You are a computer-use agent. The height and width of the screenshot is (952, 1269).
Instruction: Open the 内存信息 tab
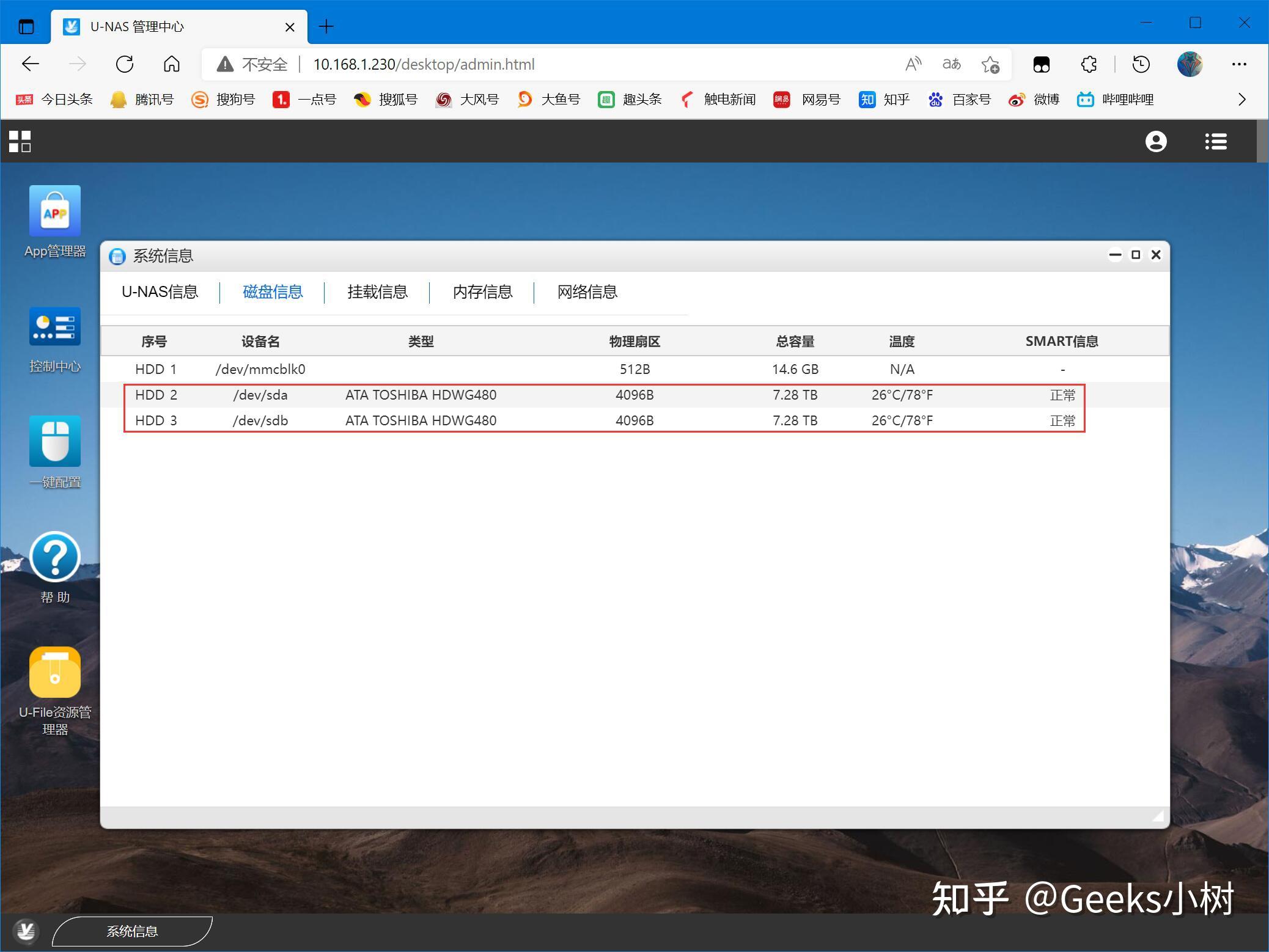[482, 292]
